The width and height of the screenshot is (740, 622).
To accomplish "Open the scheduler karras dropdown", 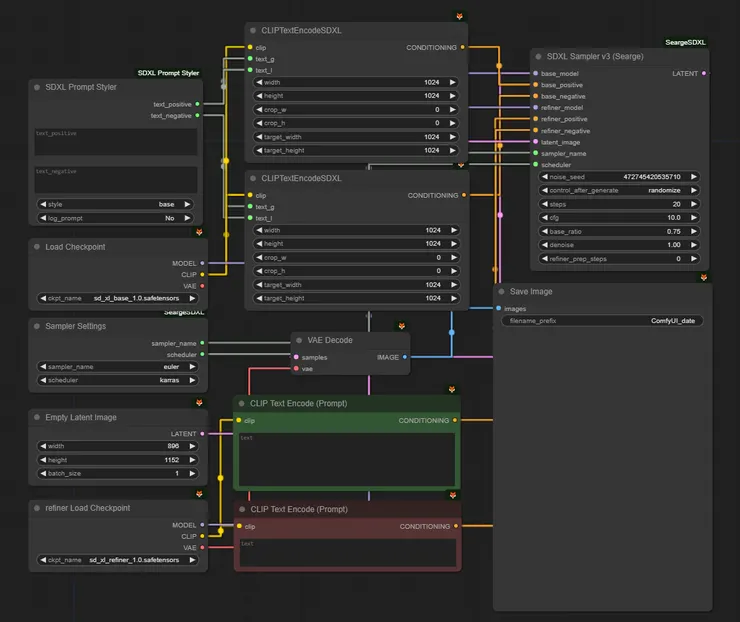I will [117, 380].
